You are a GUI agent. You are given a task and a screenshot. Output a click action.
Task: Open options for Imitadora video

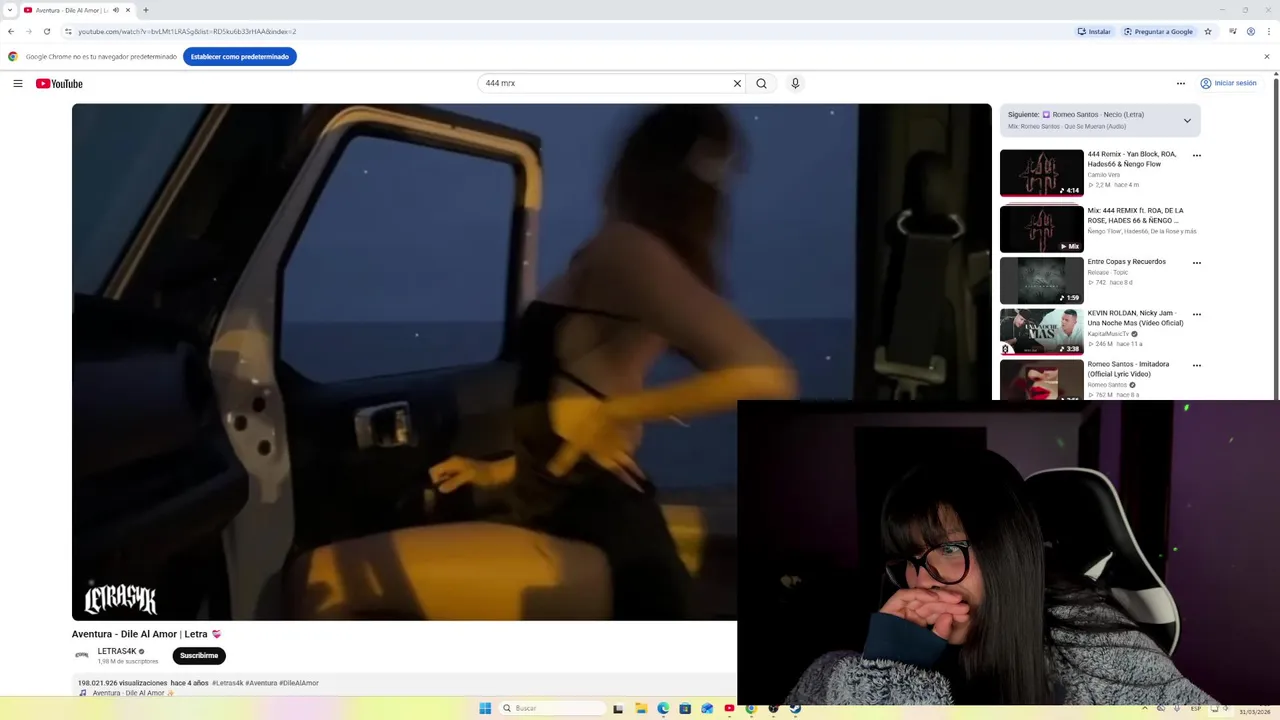(x=1197, y=365)
